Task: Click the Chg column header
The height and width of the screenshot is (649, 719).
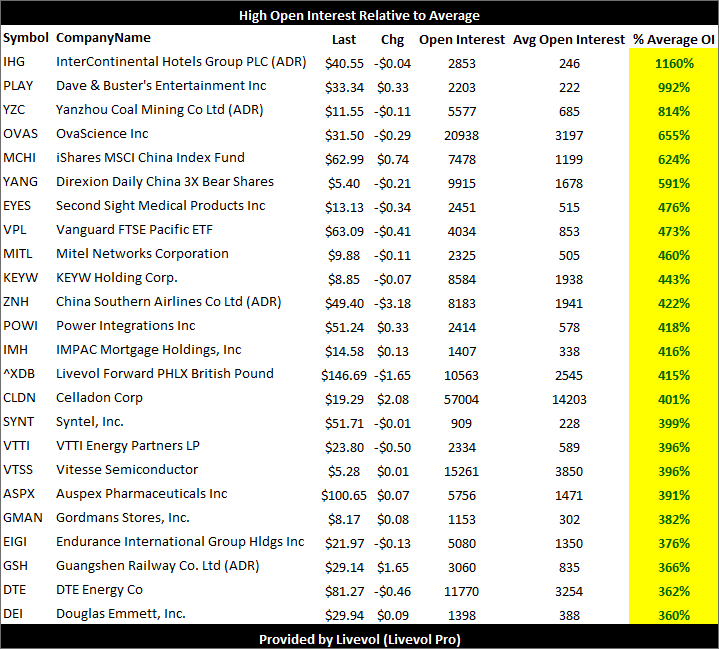Action: coord(393,39)
